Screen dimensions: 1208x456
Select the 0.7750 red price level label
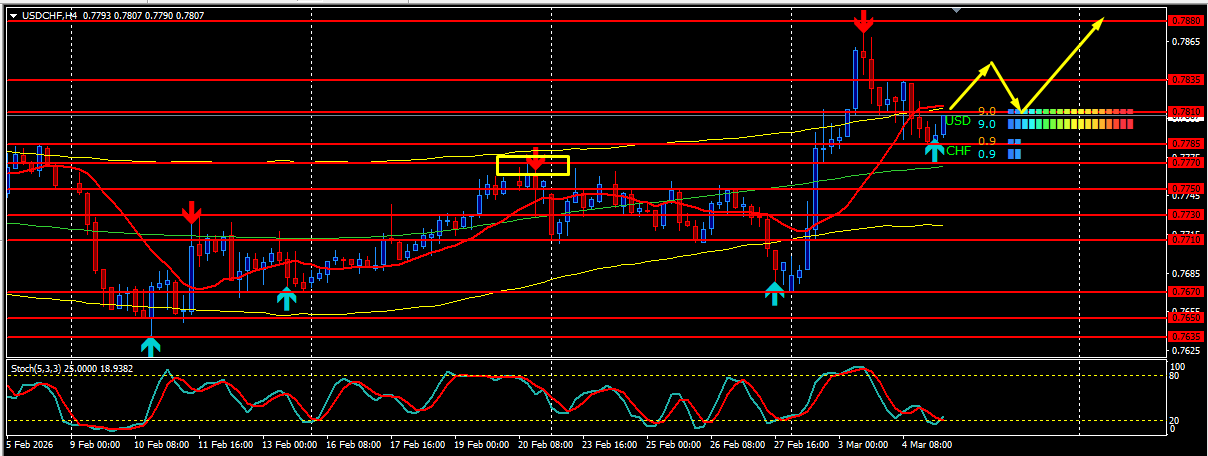click(1185, 188)
